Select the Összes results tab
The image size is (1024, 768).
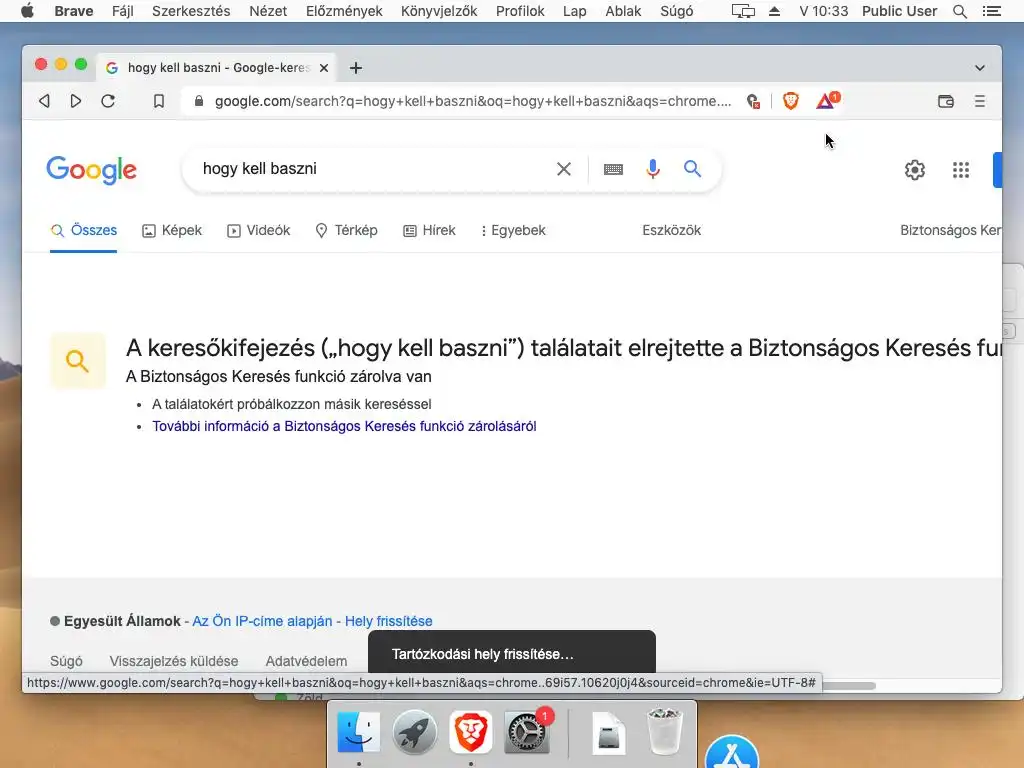(84, 231)
